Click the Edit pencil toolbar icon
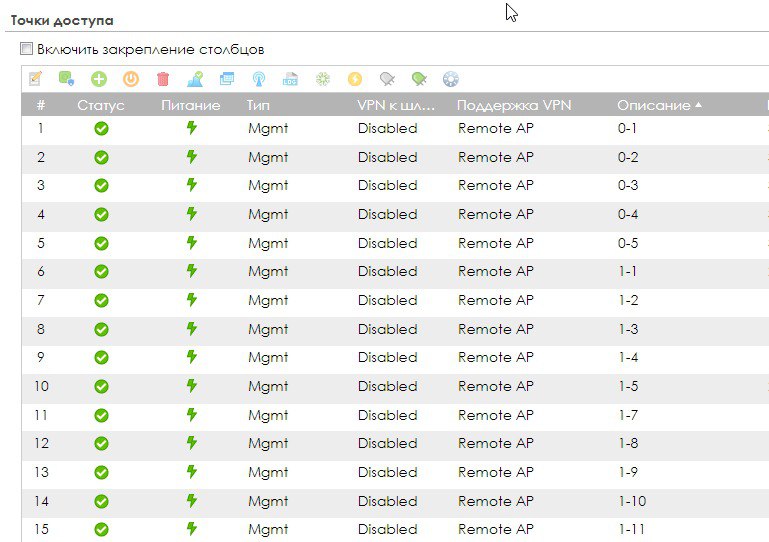Image resolution: width=769 pixels, height=542 pixels. click(x=35, y=78)
